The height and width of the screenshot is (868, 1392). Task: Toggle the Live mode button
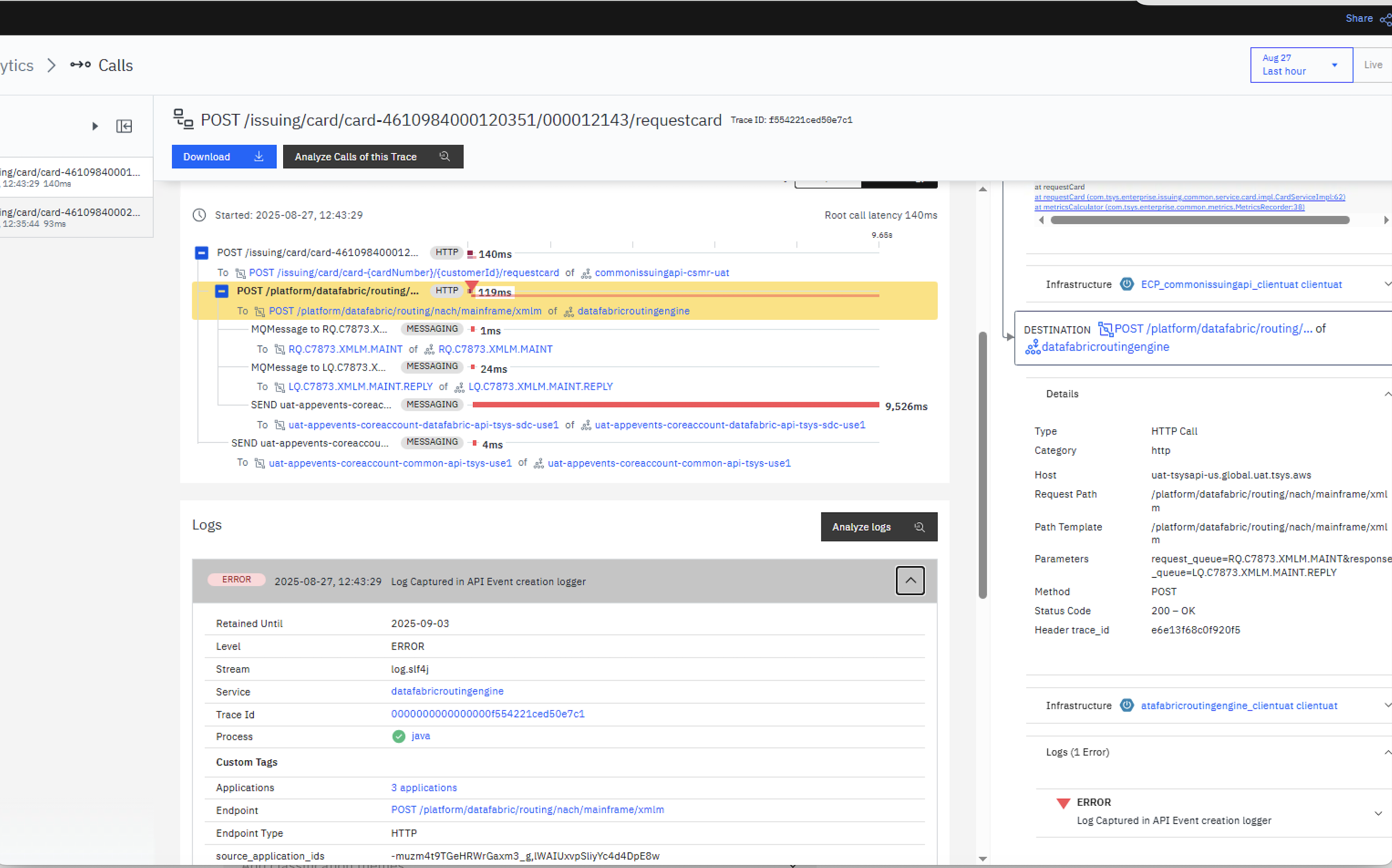pos(1373,65)
